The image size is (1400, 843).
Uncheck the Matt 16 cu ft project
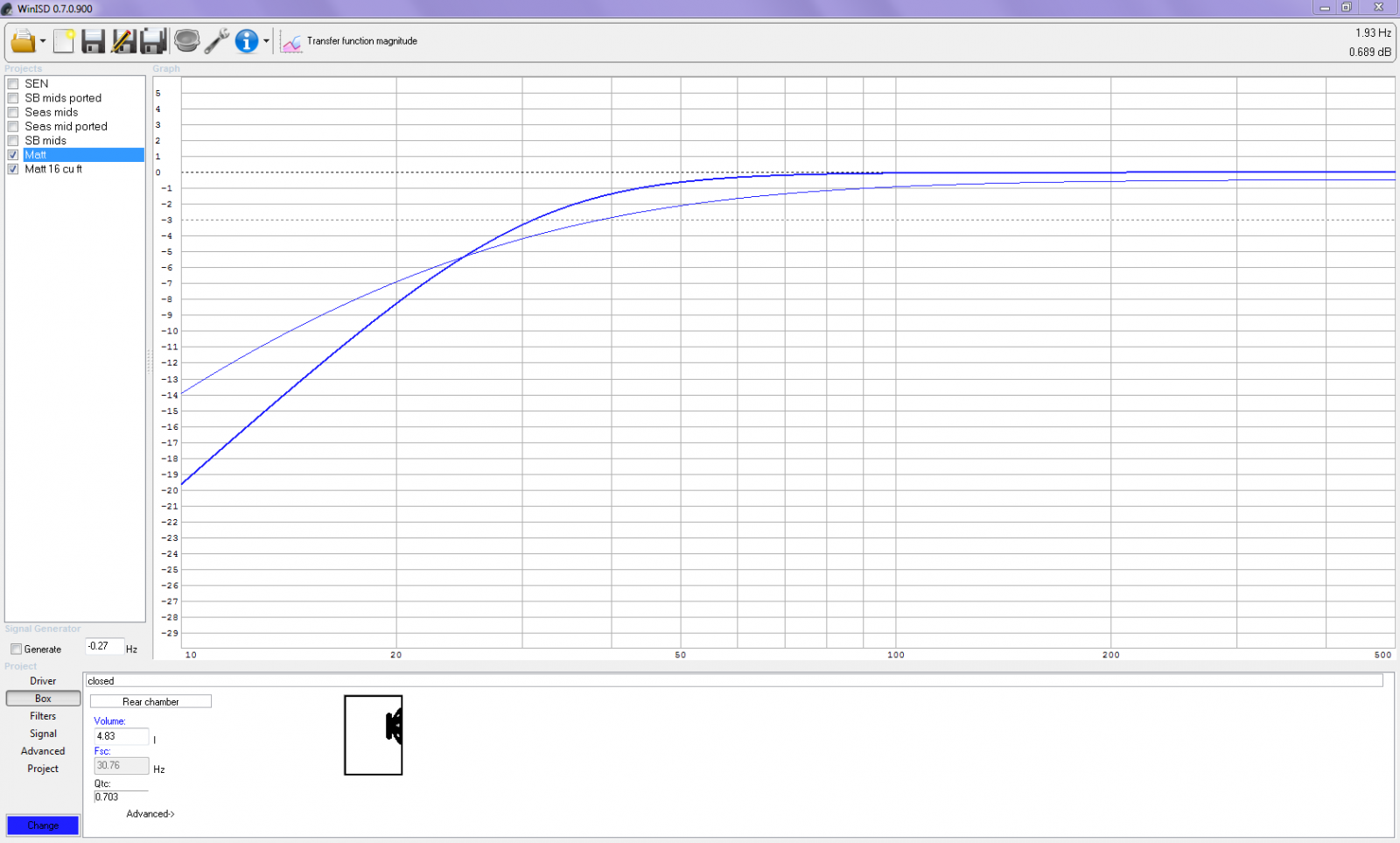click(x=13, y=169)
